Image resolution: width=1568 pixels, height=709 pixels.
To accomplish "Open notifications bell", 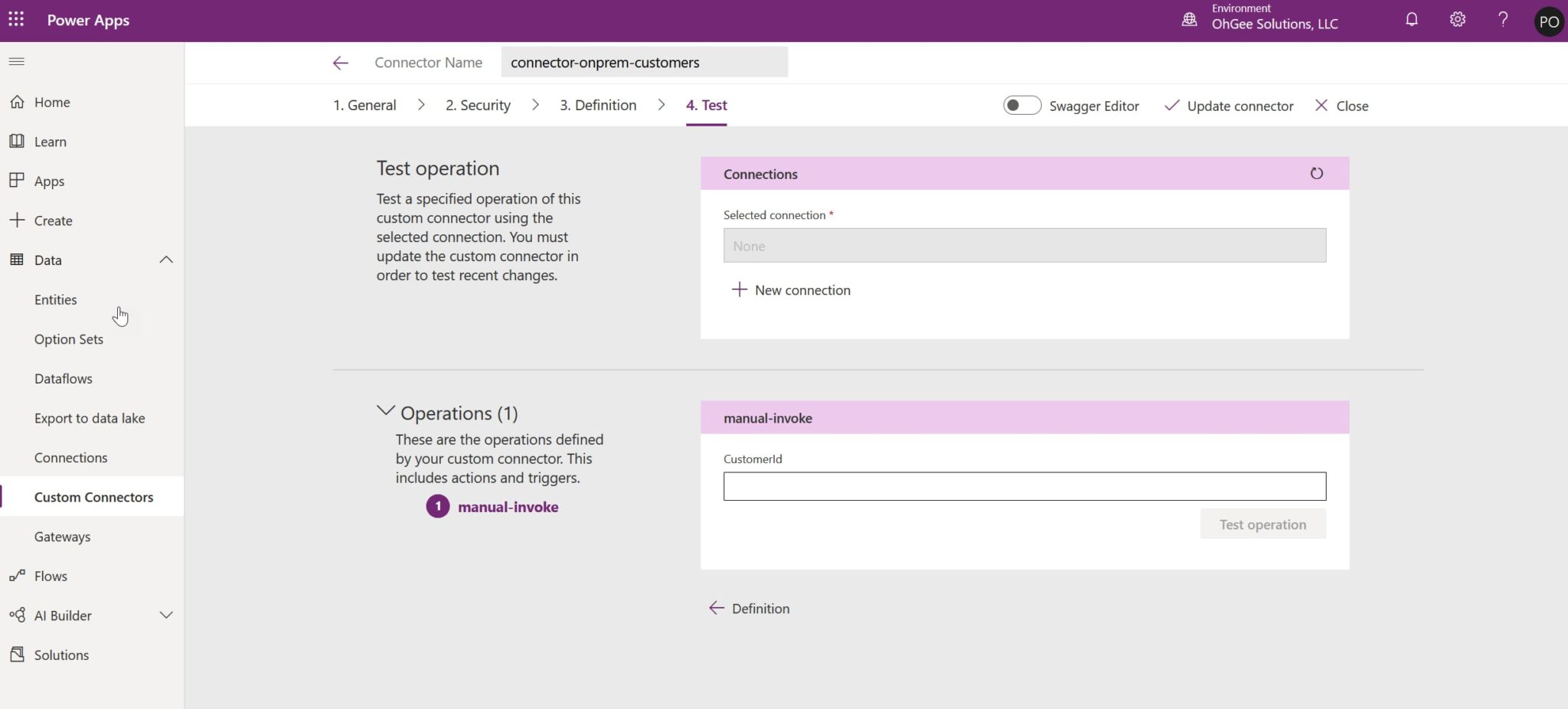I will pos(1411,19).
